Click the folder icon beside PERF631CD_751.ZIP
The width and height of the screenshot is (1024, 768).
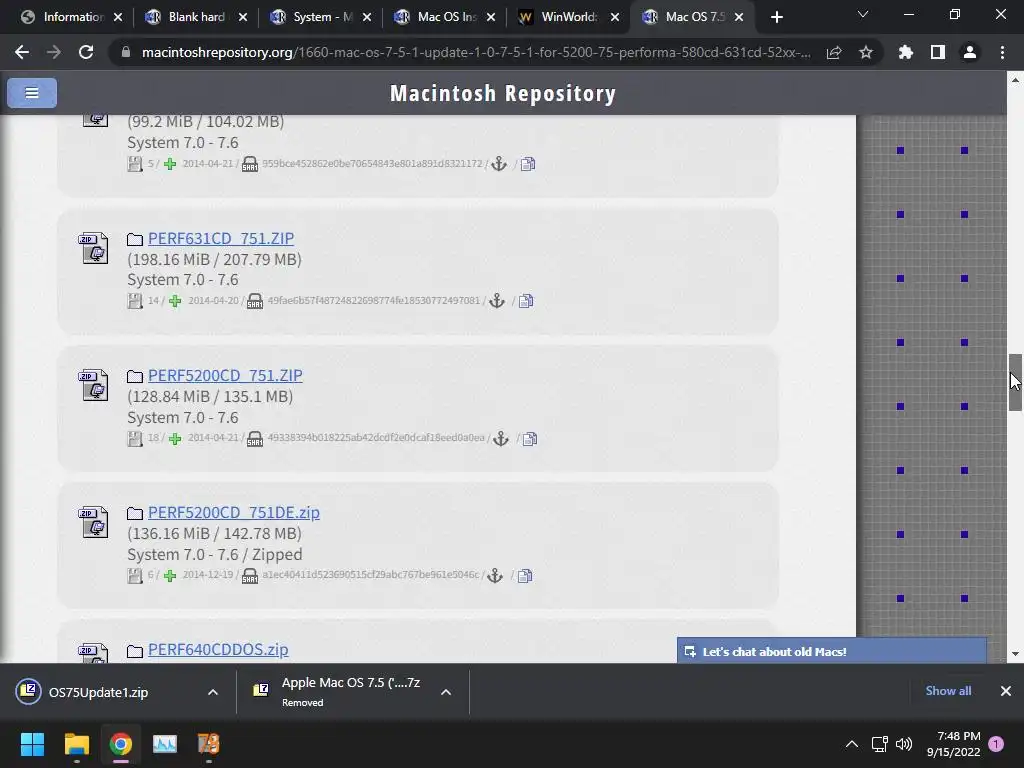(135, 239)
